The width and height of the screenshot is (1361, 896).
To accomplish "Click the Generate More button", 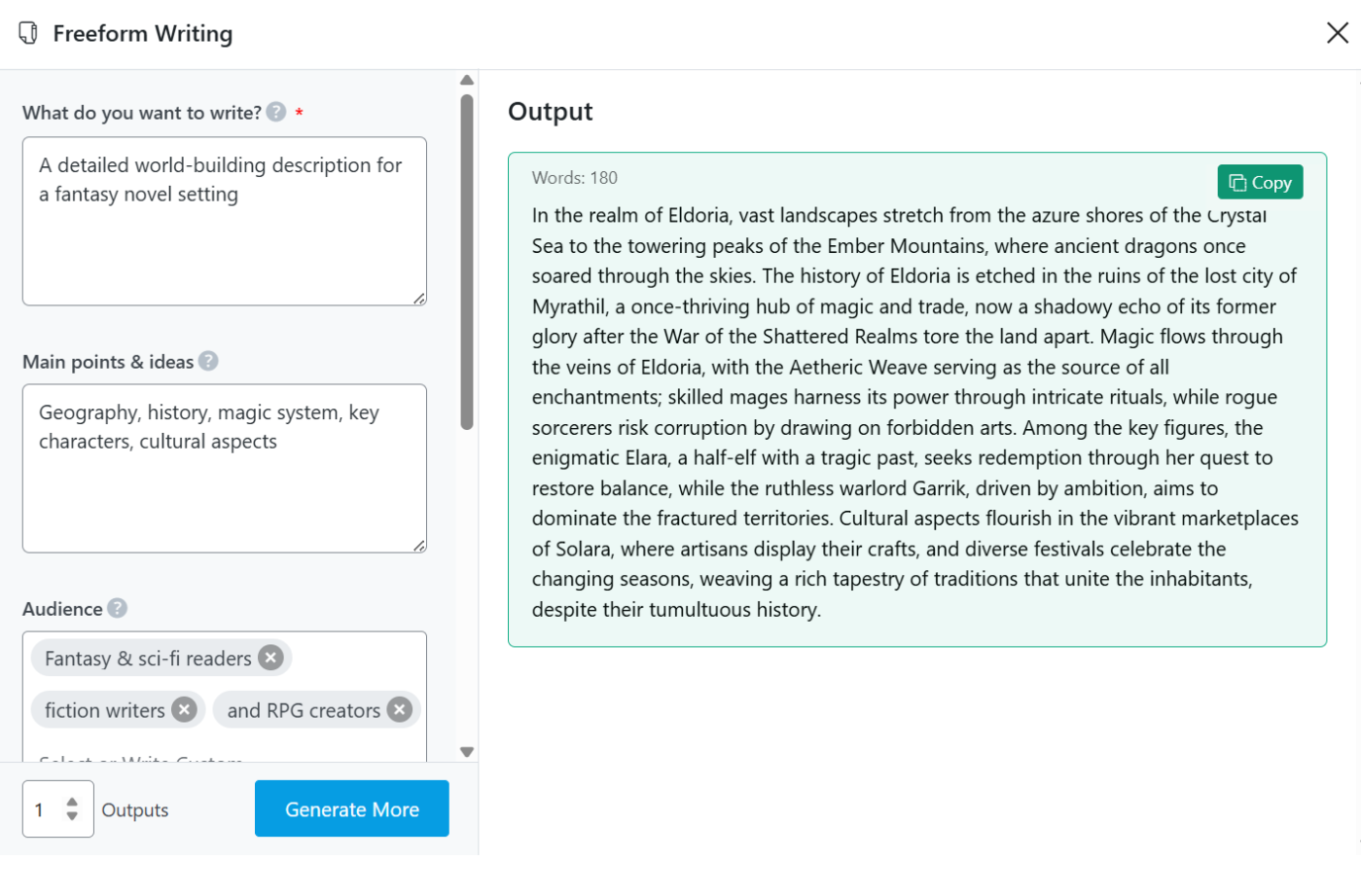I will pos(351,808).
